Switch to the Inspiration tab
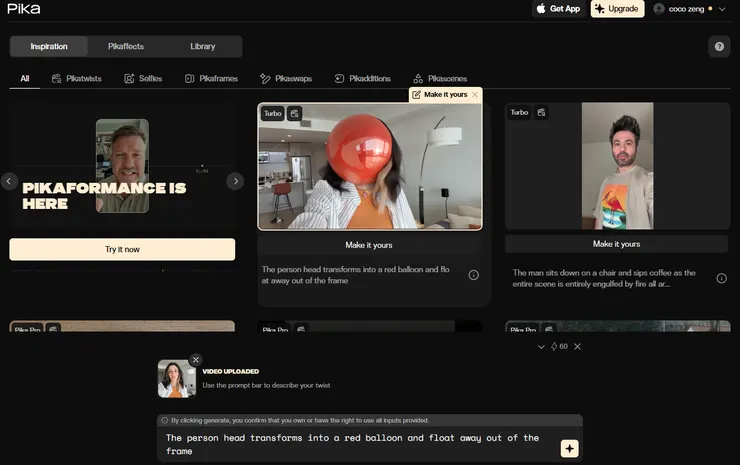 coord(49,46)
